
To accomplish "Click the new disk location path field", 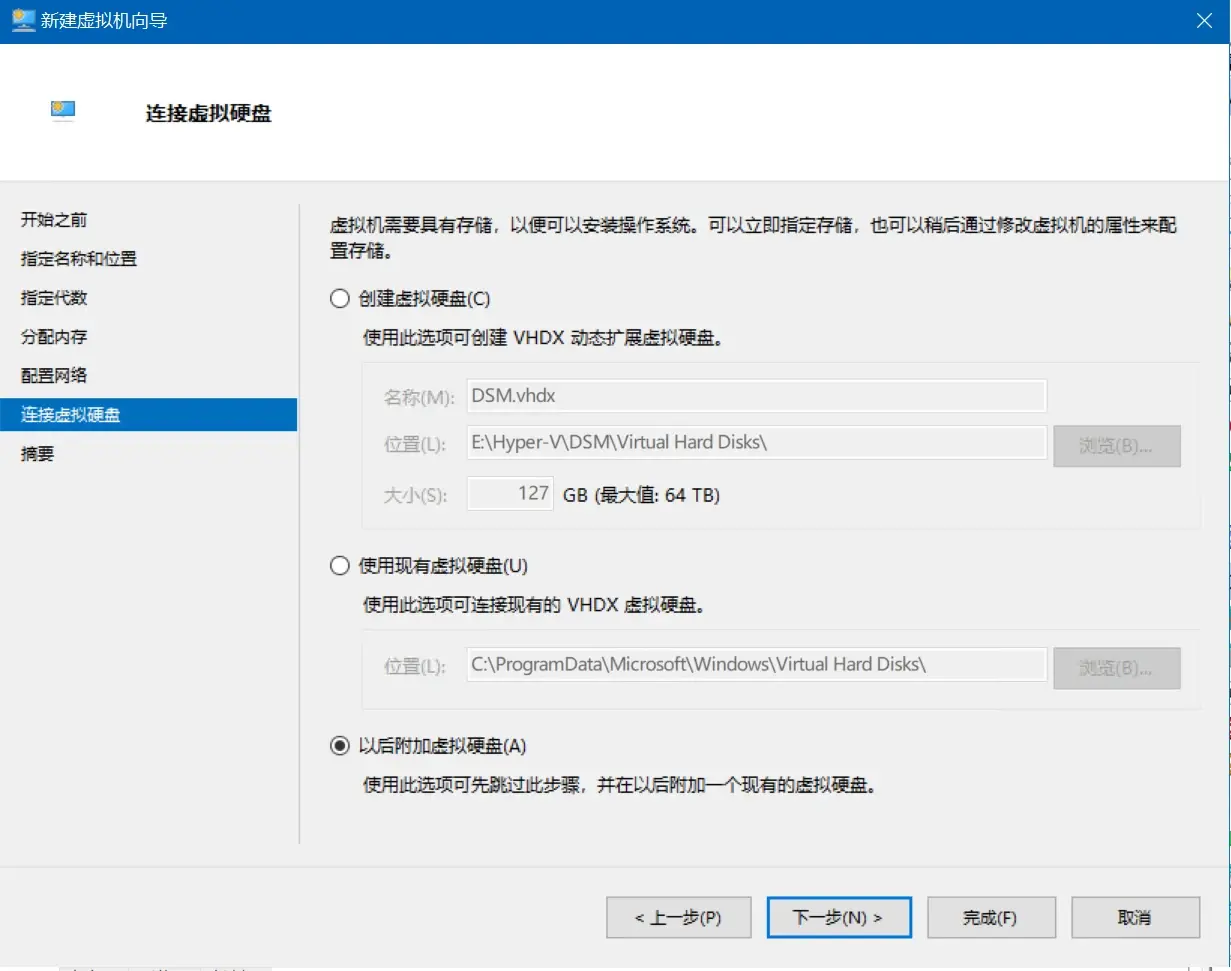I will (756, 442).
